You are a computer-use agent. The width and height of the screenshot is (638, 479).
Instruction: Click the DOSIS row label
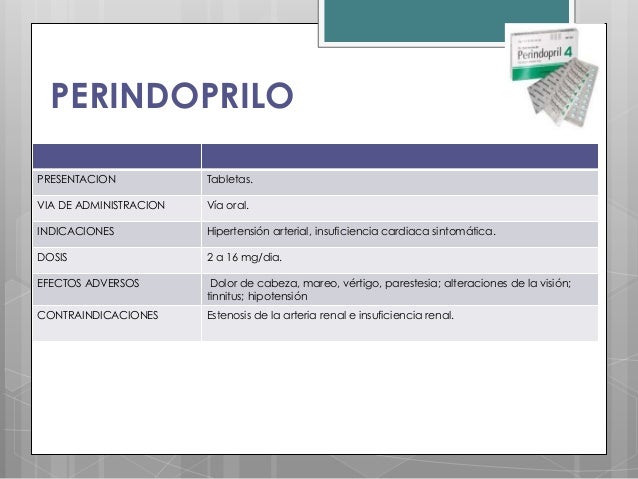[x=52, y=257]
